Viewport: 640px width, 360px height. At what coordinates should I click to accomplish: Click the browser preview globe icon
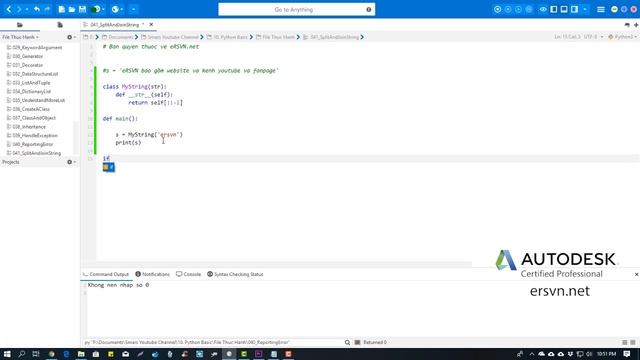pos(115,9)
